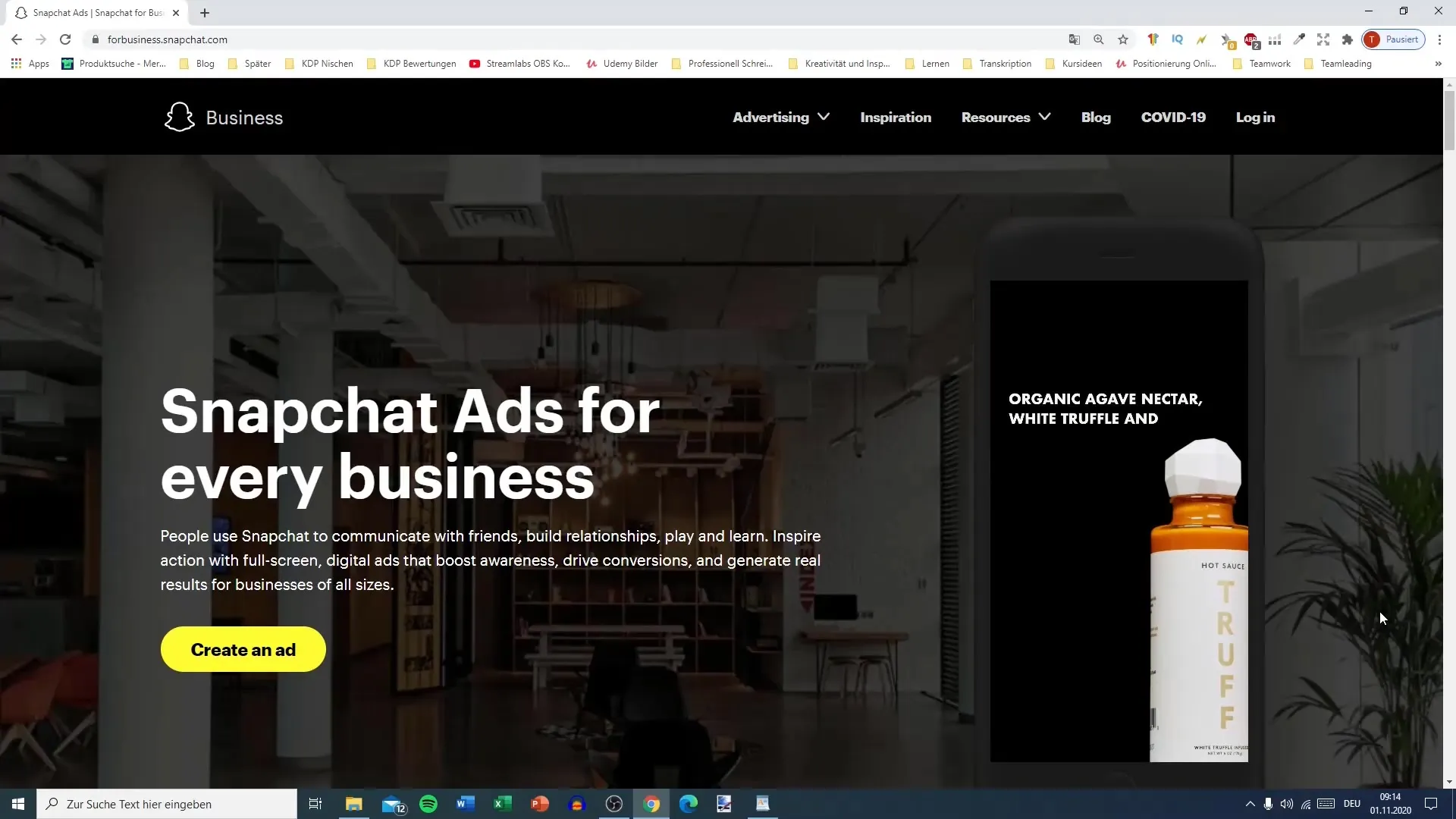Click the Log in link

1255,118
